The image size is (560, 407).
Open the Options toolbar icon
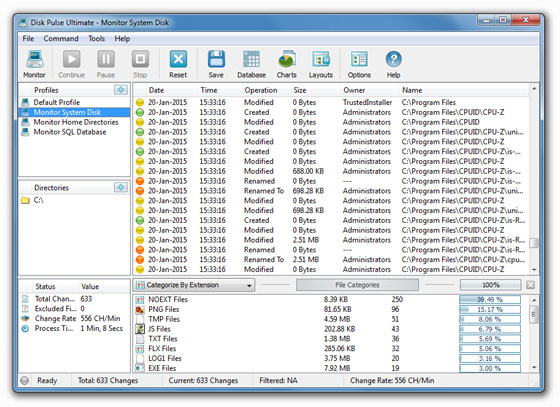pos(359,59)
